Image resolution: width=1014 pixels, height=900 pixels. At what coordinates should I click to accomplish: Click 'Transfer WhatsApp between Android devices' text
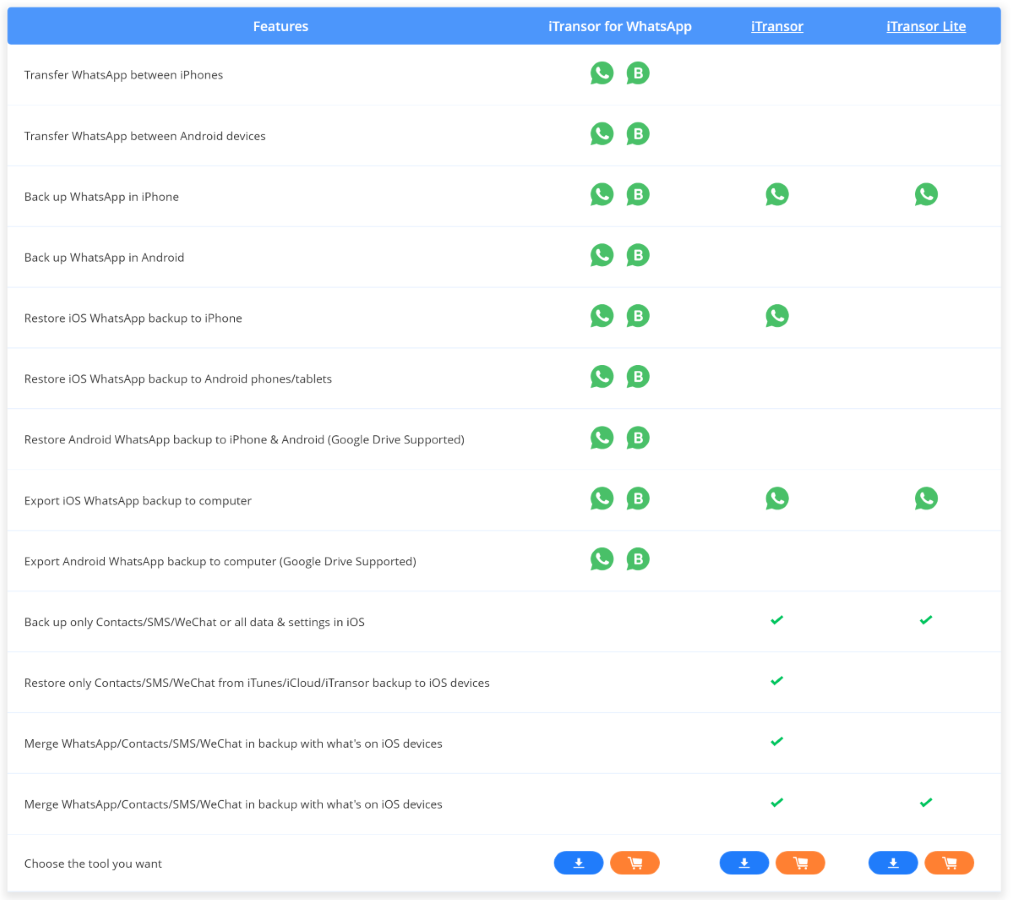145,136
